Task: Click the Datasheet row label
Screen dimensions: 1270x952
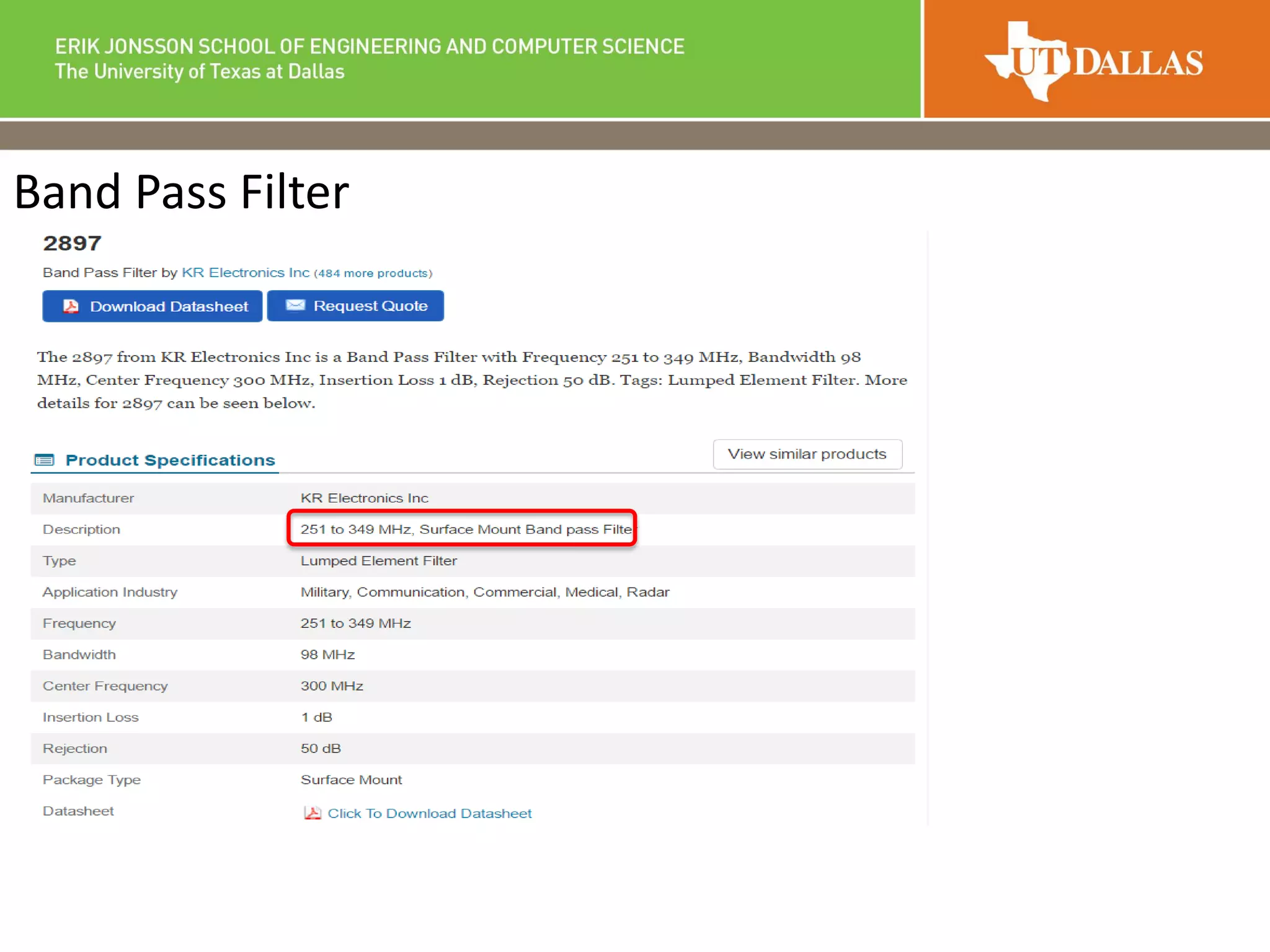Action: 78,811
